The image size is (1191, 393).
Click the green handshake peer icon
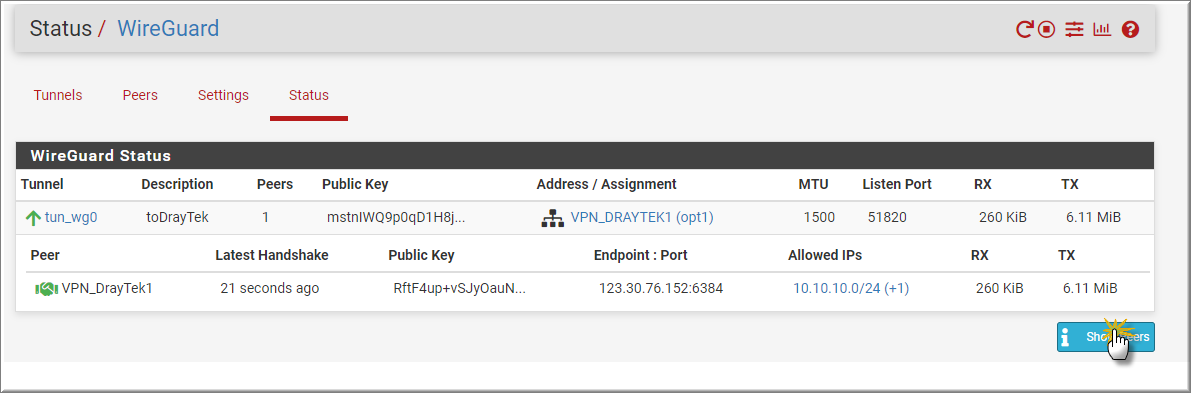(x=46, y=289)
